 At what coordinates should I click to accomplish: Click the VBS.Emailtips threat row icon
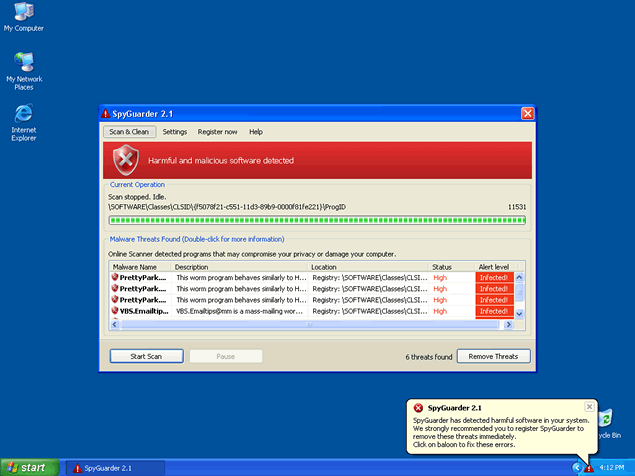pyautogui.click(x=115, y=311)
